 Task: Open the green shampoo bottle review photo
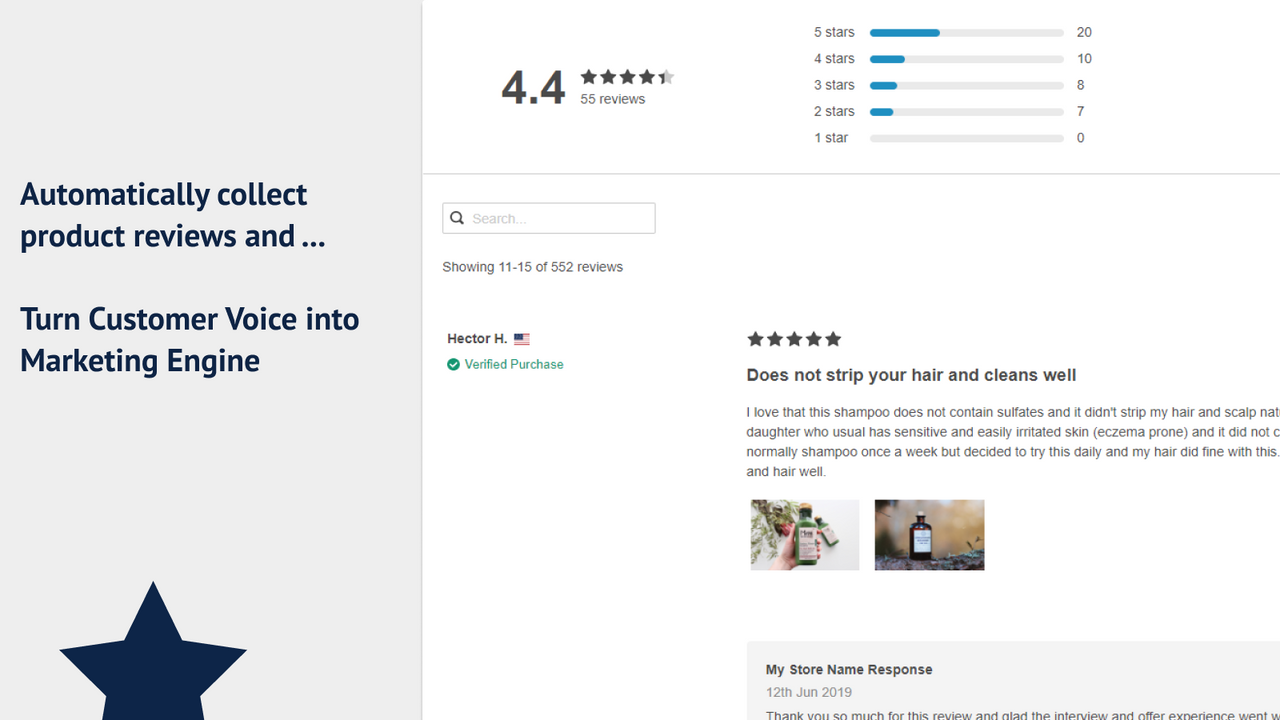[805, 535]
